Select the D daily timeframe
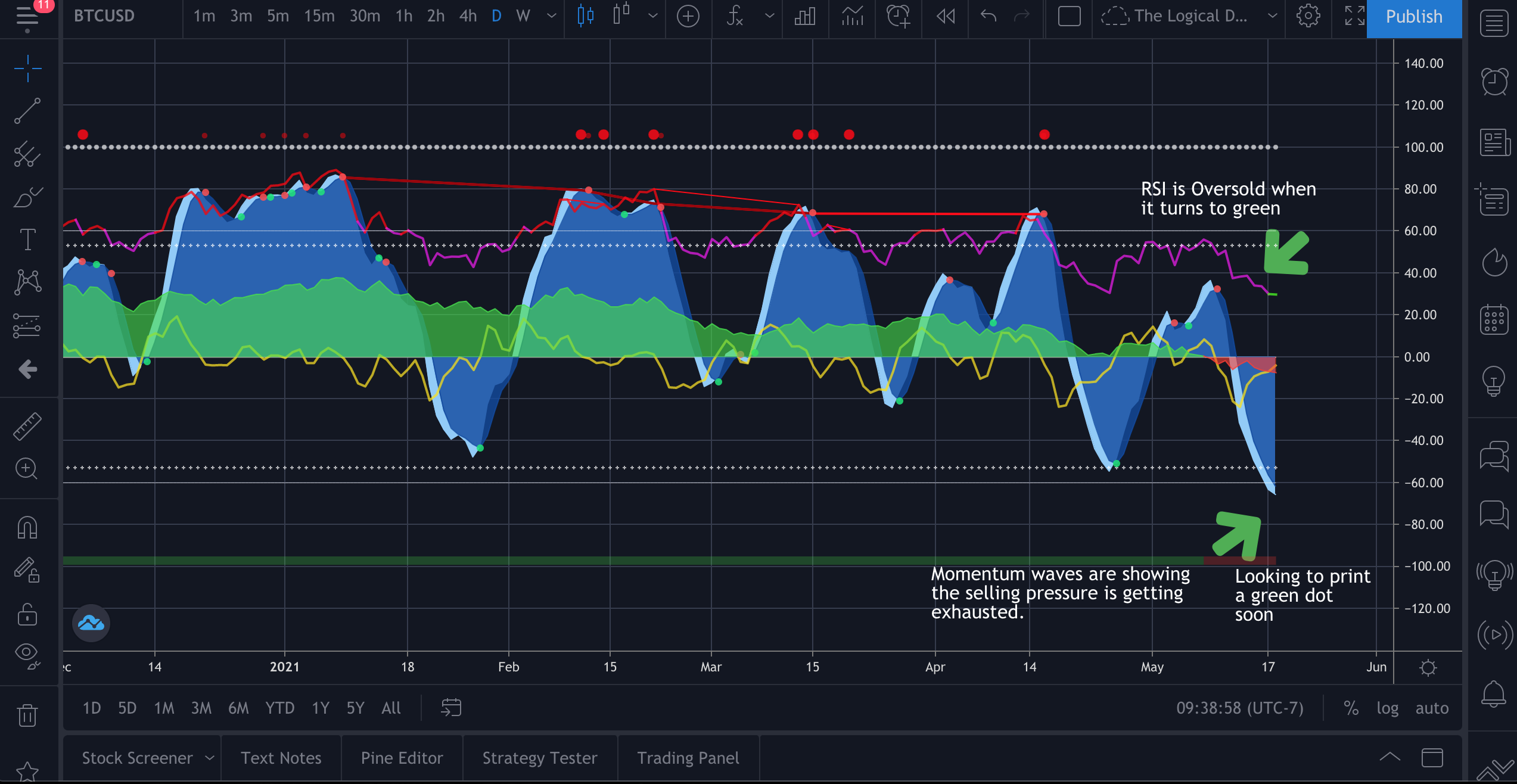 (496, 16)
